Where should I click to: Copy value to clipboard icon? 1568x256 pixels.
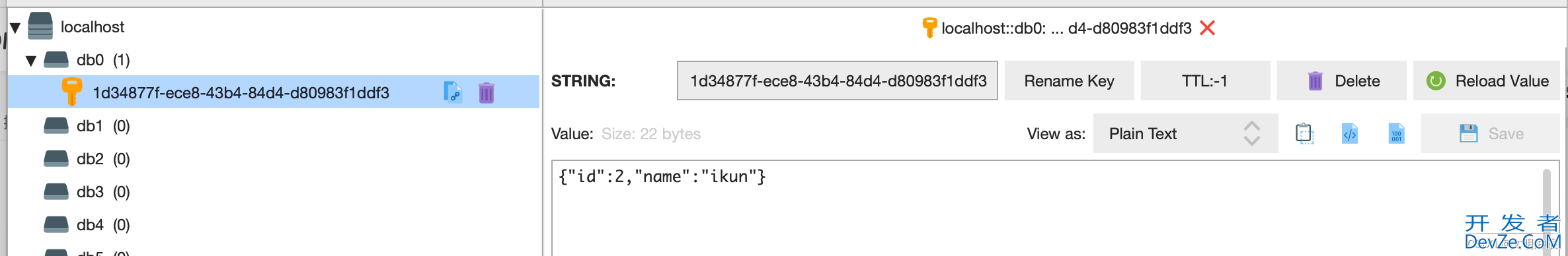pyautogui.click(x=1304, y=133)
